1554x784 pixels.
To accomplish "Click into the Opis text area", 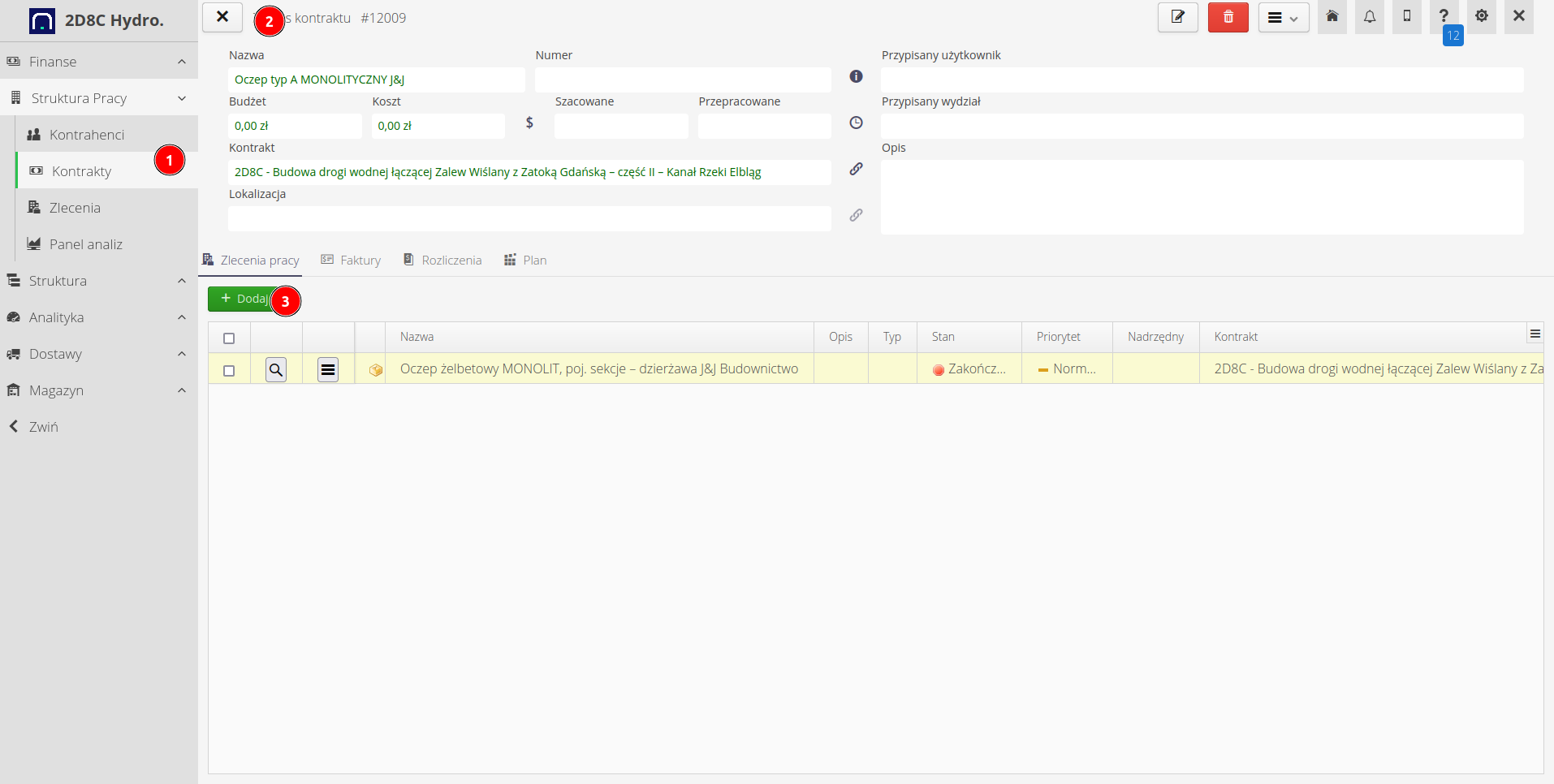I will pos(1202,197).
